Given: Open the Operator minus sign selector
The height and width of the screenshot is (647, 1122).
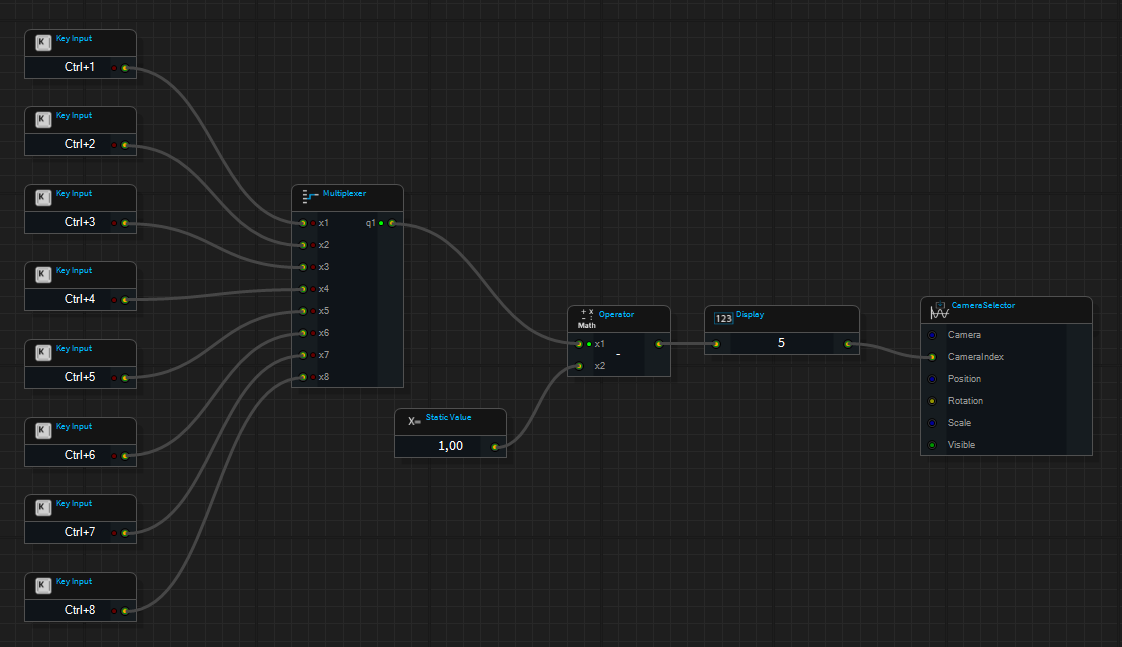Looking at the screenshot, I should (618, 355).
